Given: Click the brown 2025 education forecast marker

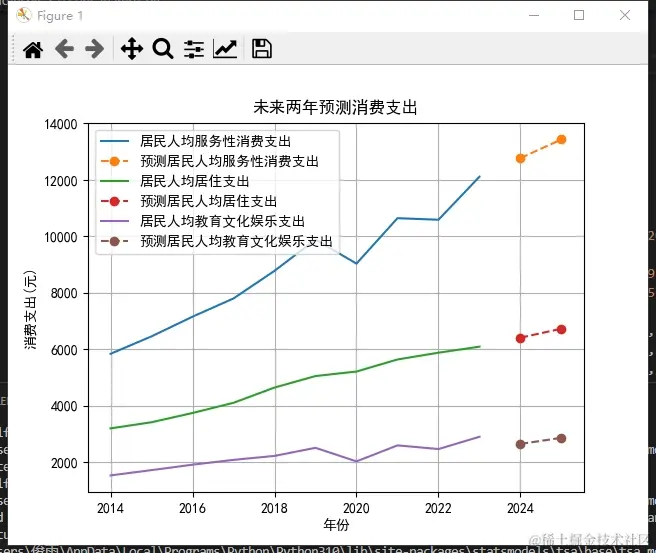Looking at the screenshot, I should [561, 438].
